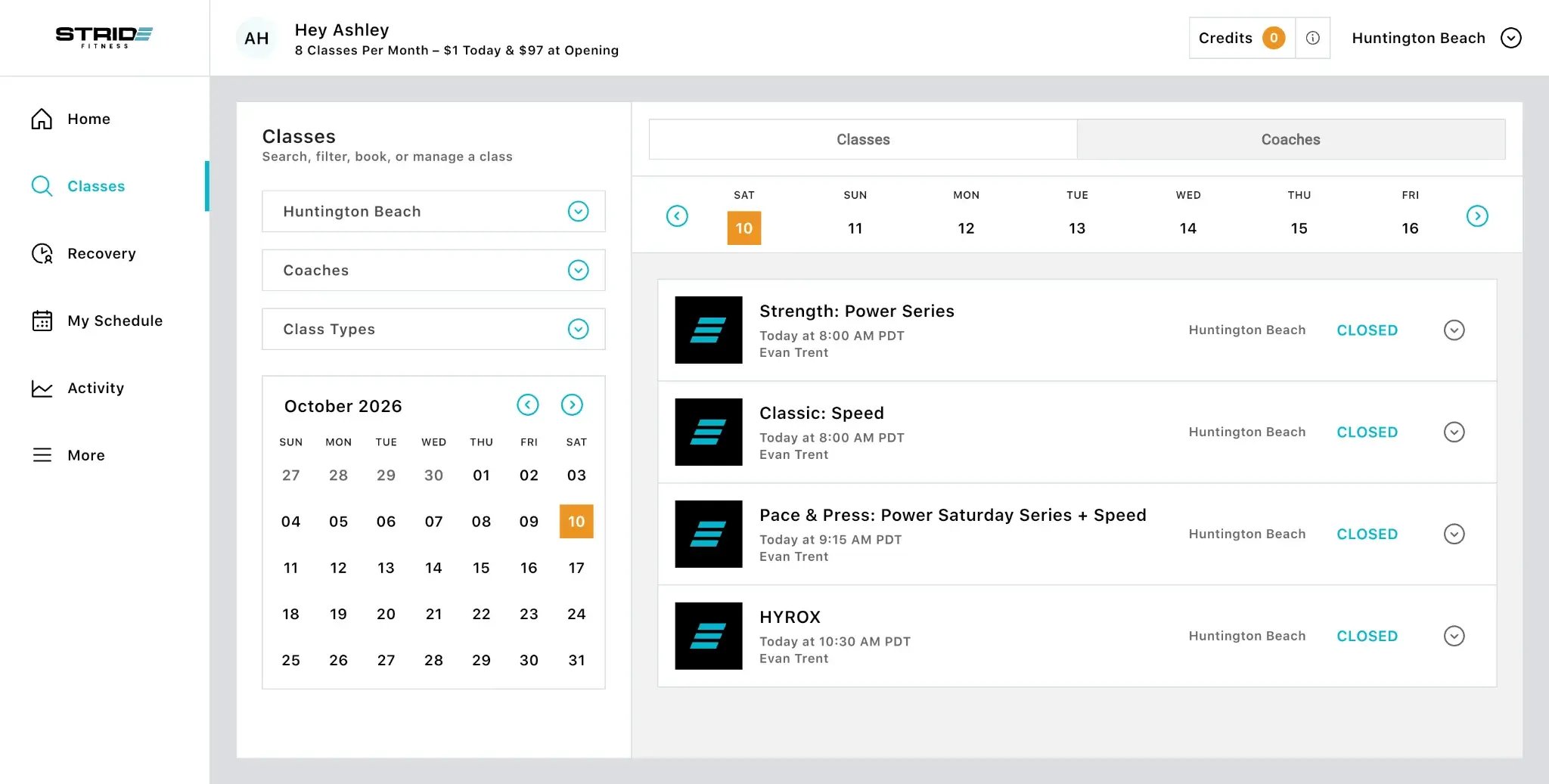
Task: Click the HYROX class thumbnail
Action: pyautogui.click(x=709, y=636)
